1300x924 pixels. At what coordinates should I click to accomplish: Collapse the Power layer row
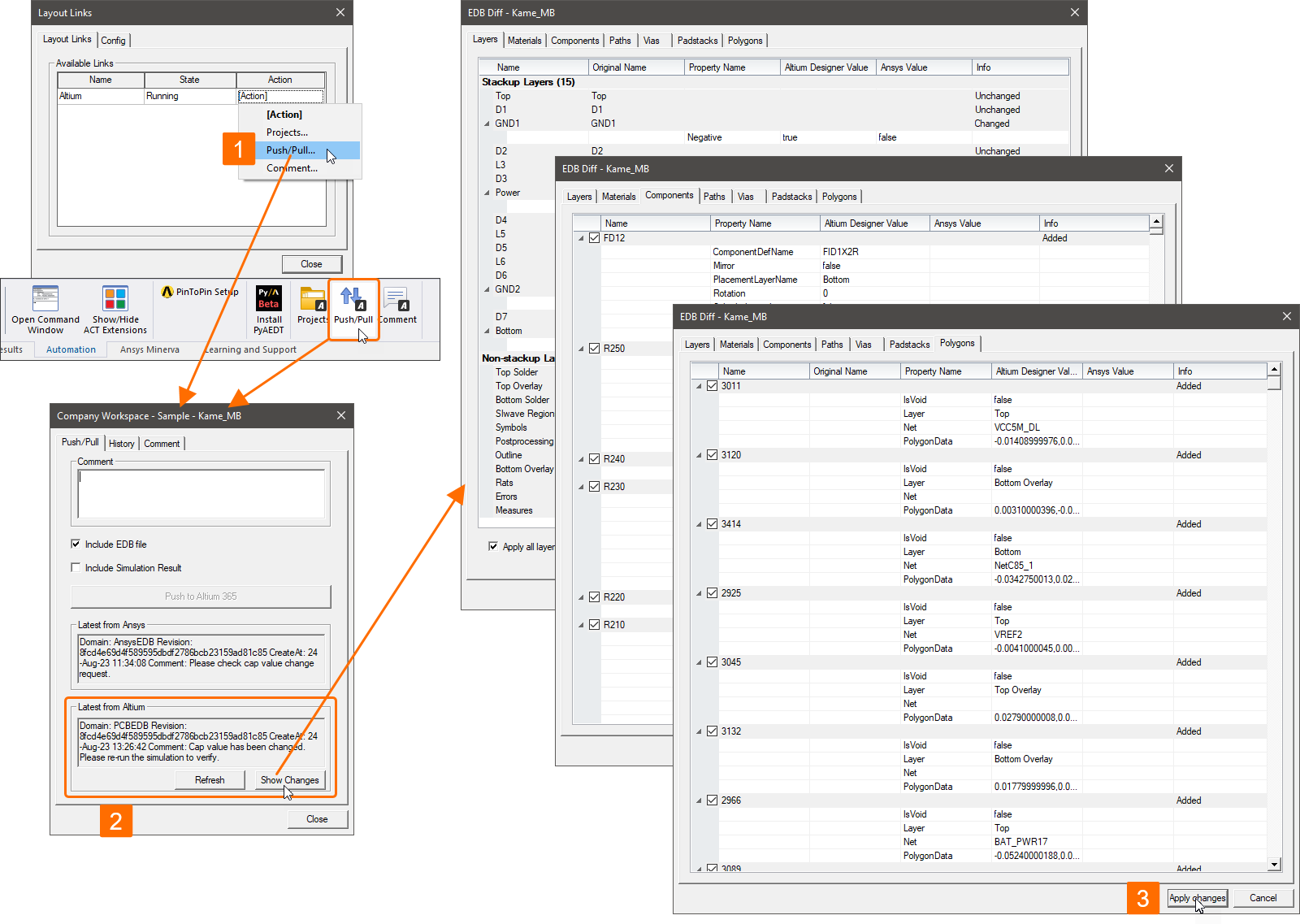pyautogui.click(x=487, y=193)
